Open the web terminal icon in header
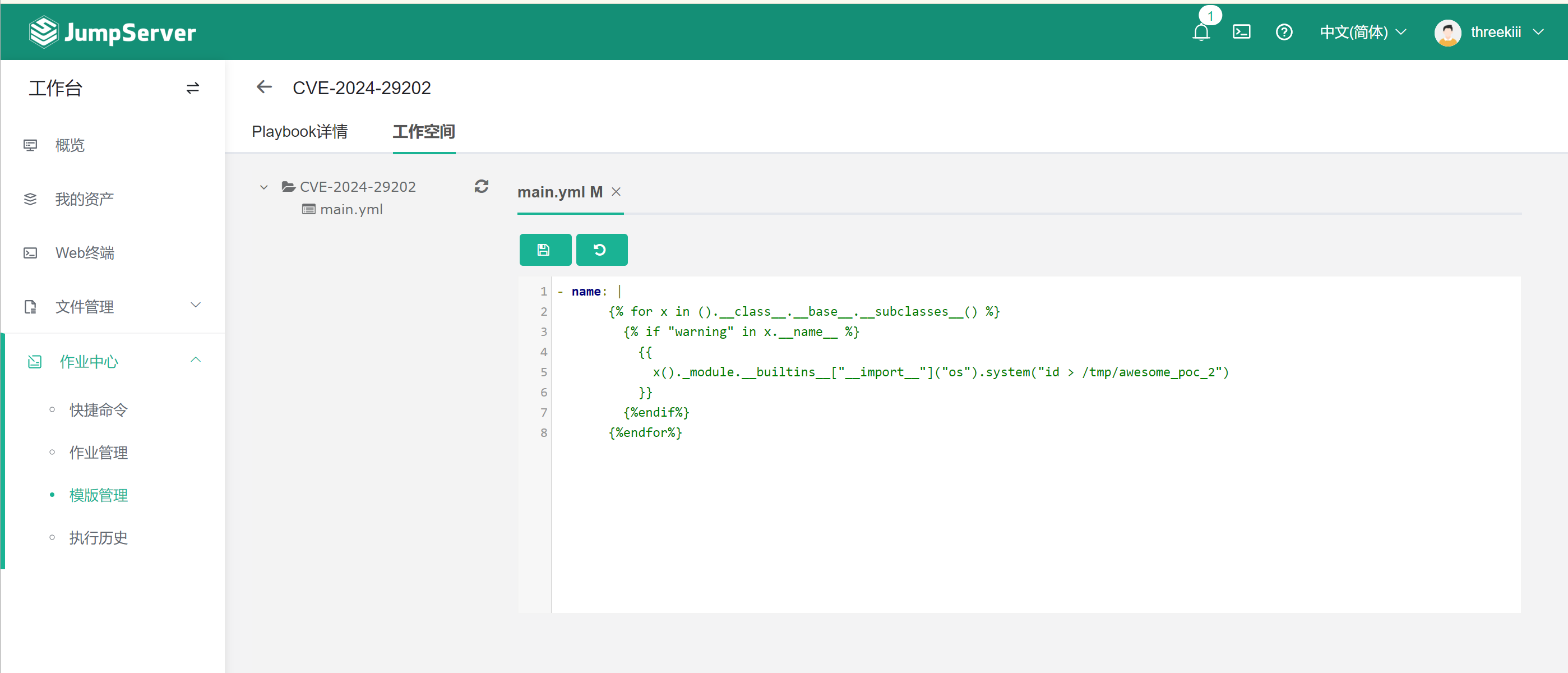 [1241, 33]
